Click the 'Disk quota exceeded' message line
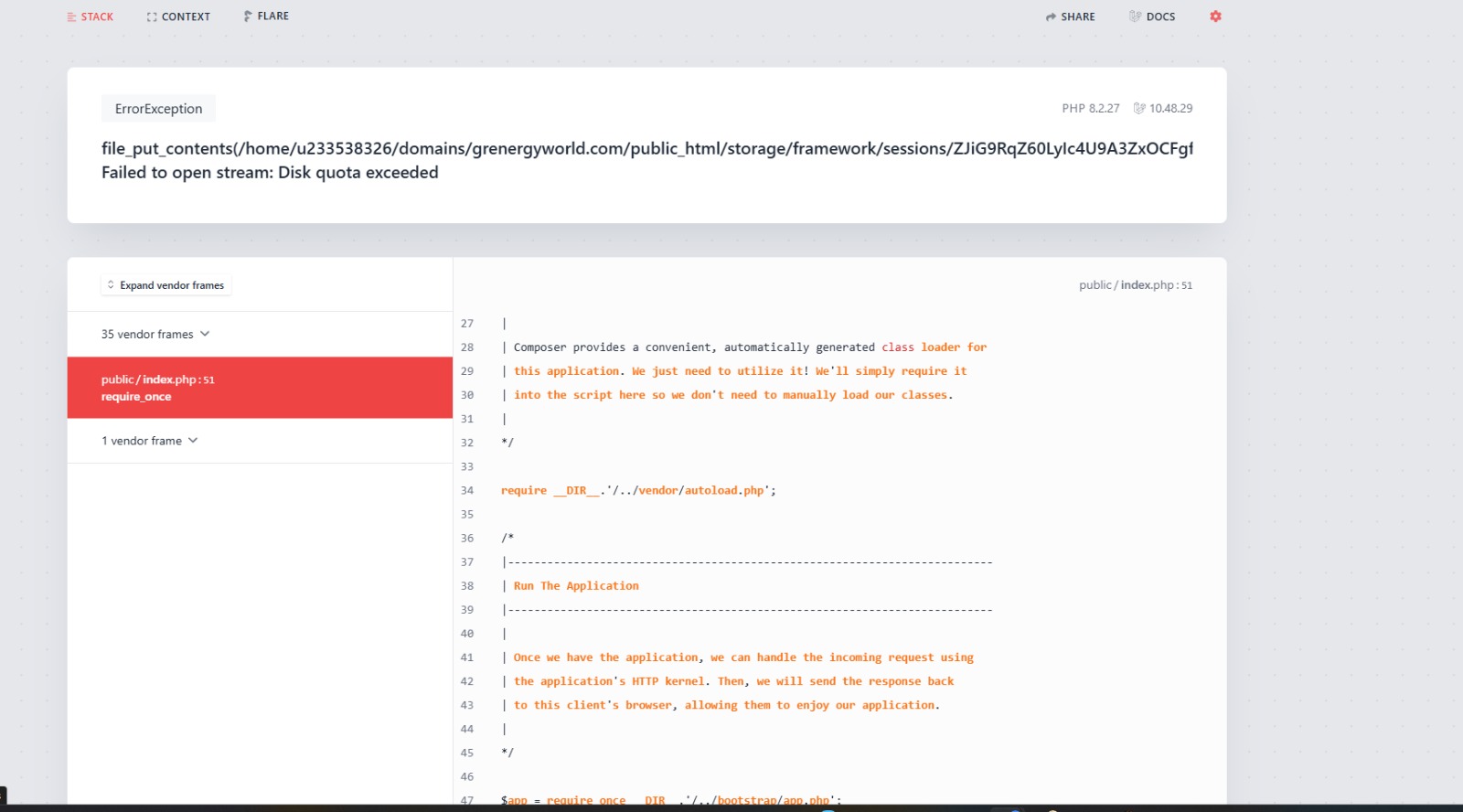 pyautogui.click(x=270, y=173)
